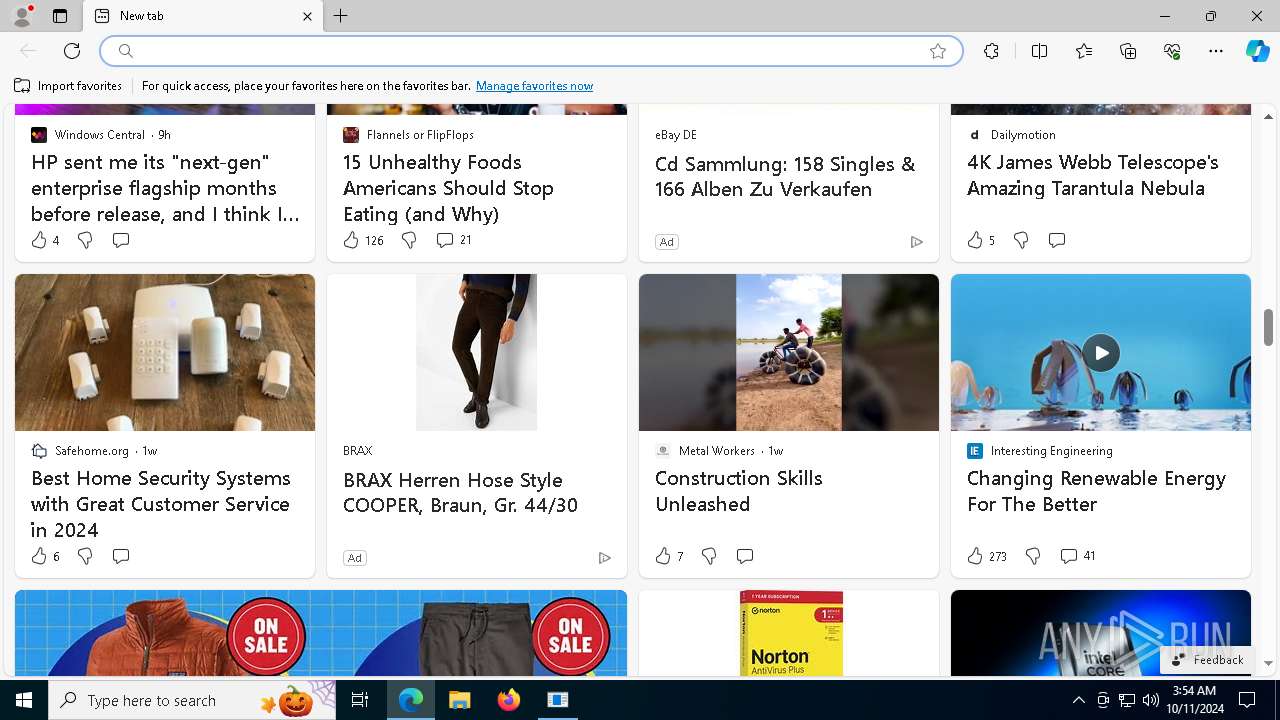Open 41 comments on Renewable Energy article
Image resolution: width=1280 pixels, height=720 pixels.
[x=1078, y=556]
